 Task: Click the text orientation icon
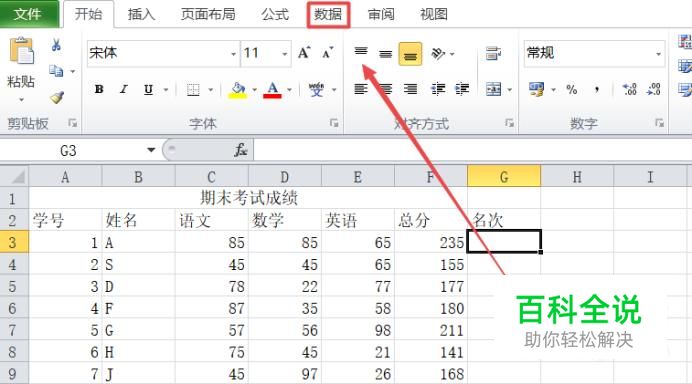coord(437,53)
